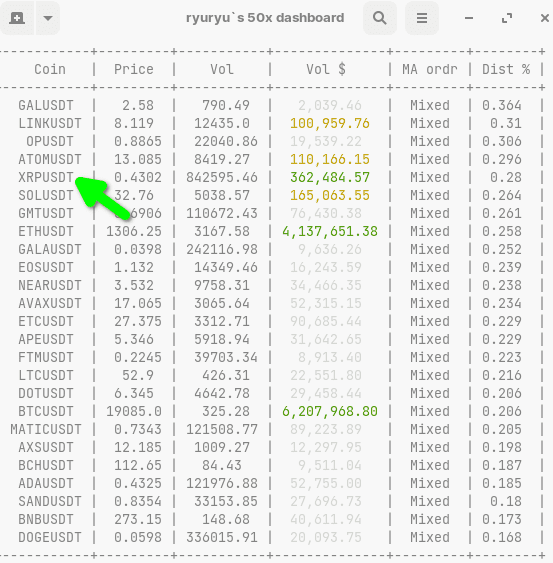Viewport: 553px width, 563px height.
Task: Select the BTCUSDT coin name
Action: [46, 411]
